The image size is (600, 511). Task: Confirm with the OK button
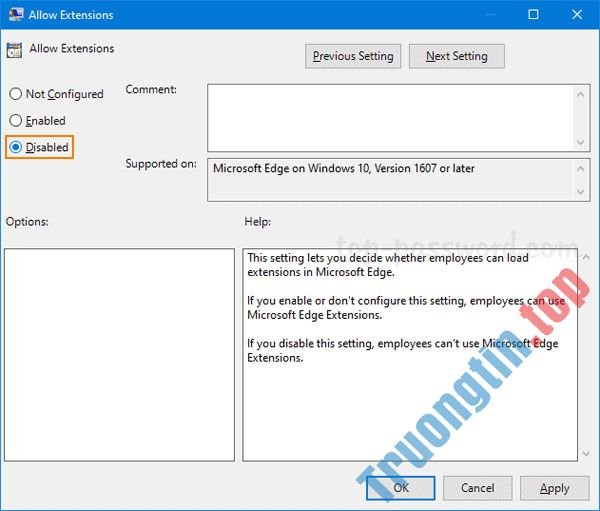coord(401,488)
